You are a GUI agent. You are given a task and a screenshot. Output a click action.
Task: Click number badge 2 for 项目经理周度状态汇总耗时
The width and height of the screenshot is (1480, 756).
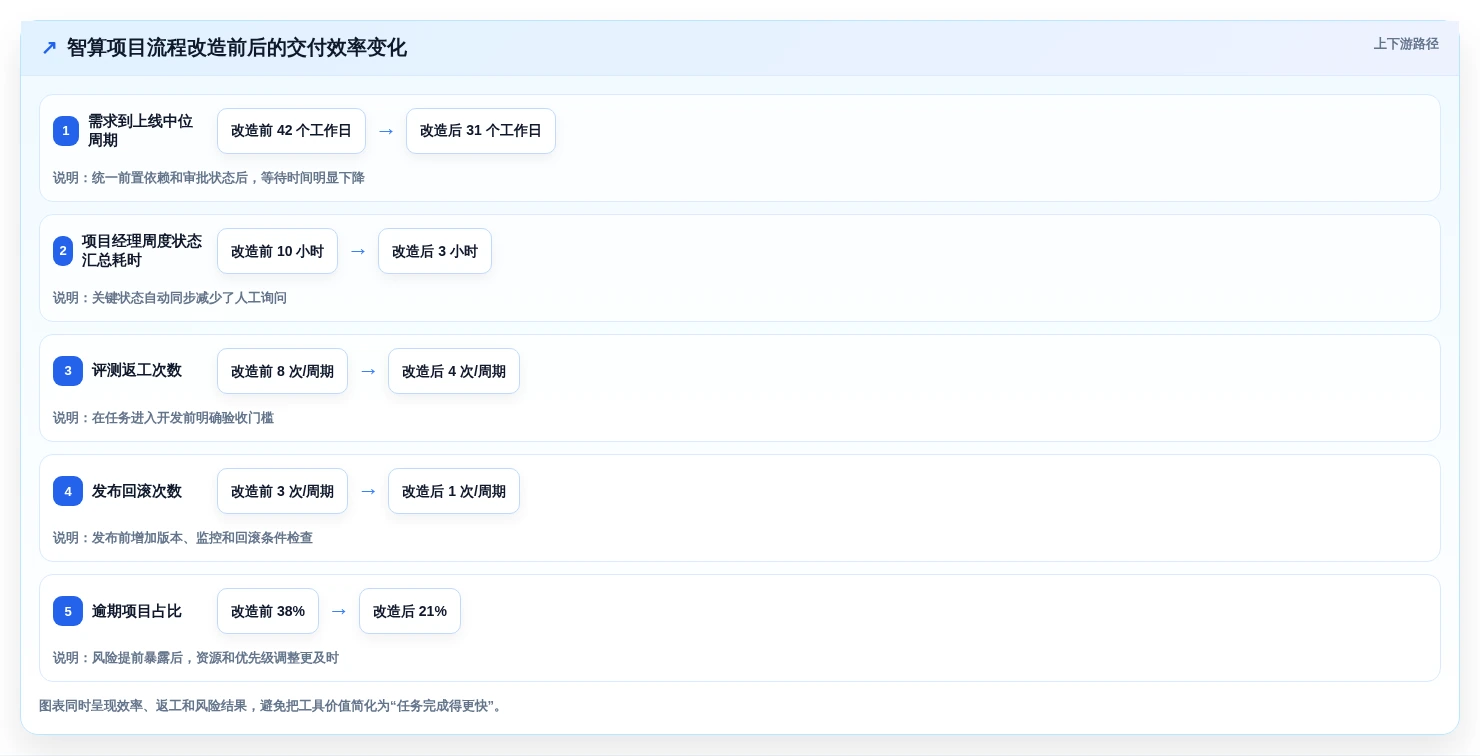(63, 251)
